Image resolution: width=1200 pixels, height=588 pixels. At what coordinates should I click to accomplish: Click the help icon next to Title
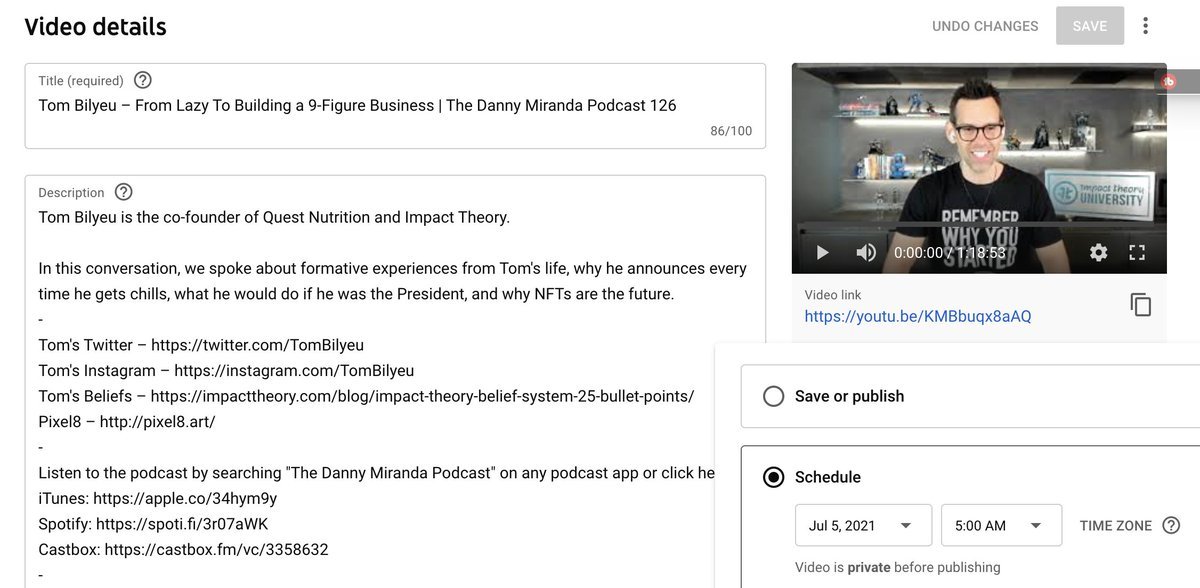click(x=143, y=80)
